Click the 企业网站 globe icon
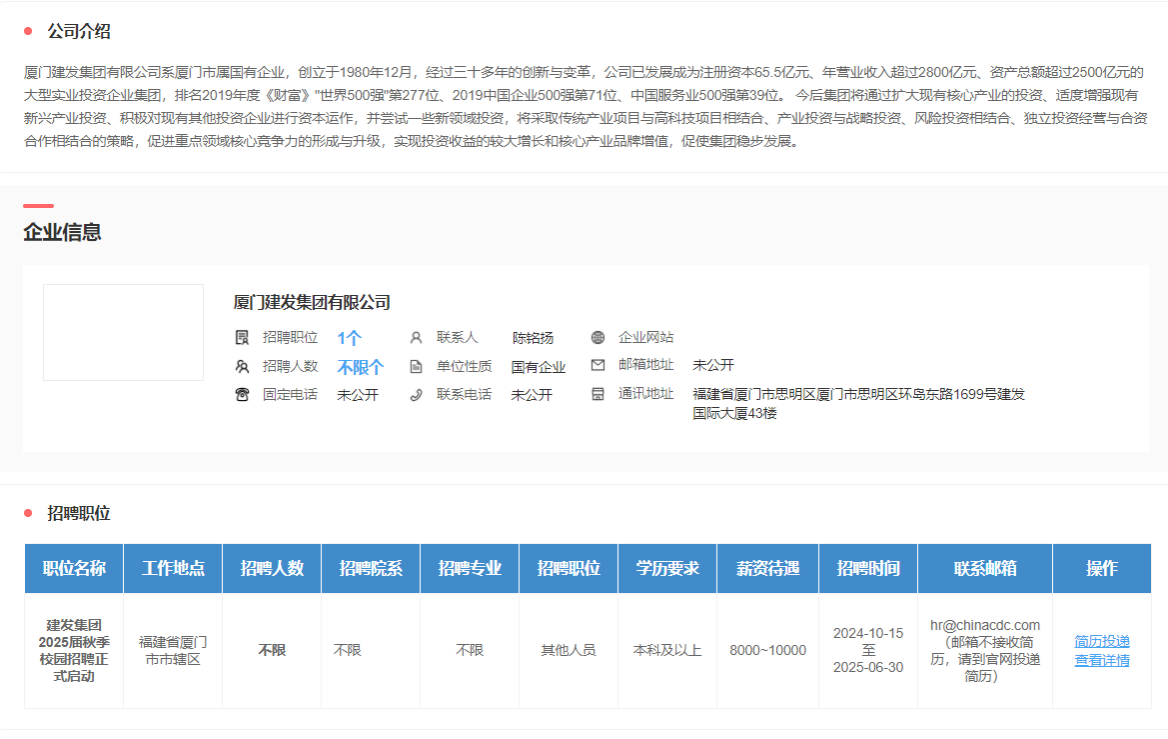1168x739 pixels. [x=597, y=337]
